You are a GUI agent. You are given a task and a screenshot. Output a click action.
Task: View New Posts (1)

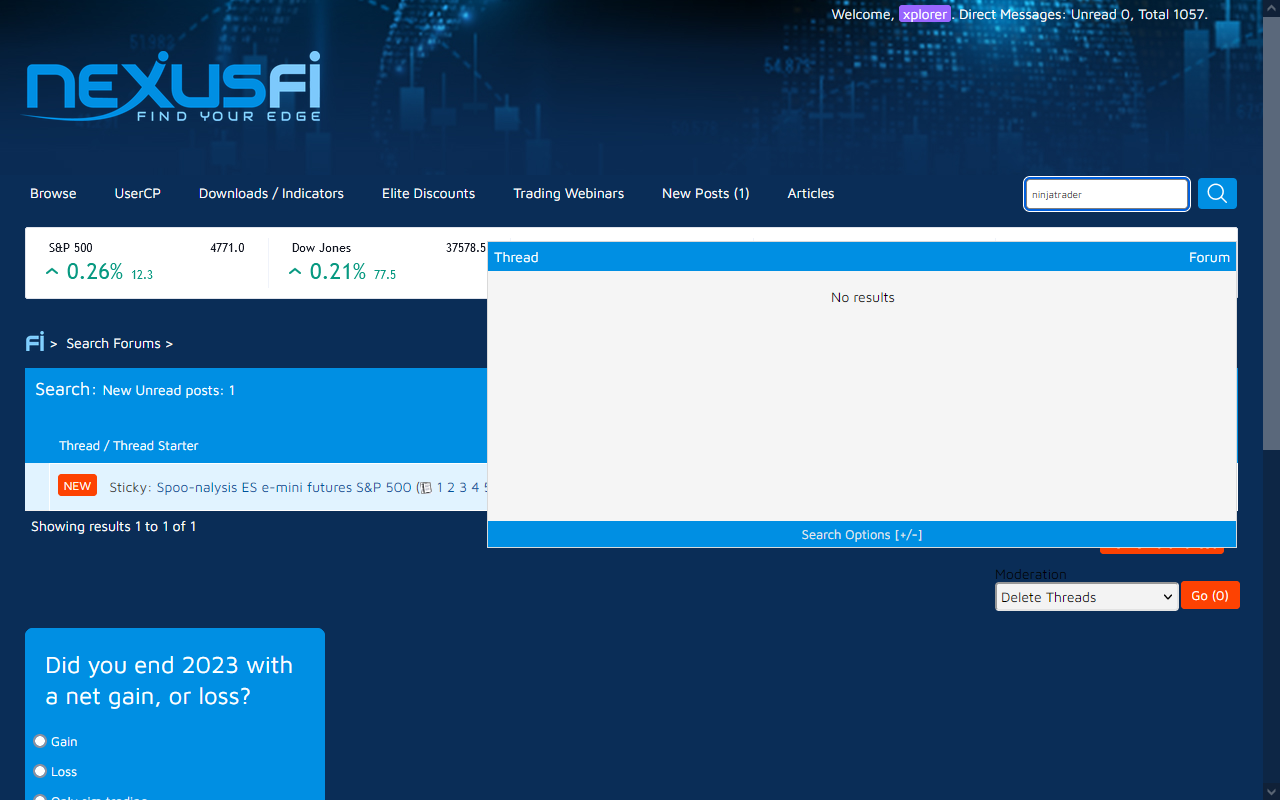coord(706,193)
